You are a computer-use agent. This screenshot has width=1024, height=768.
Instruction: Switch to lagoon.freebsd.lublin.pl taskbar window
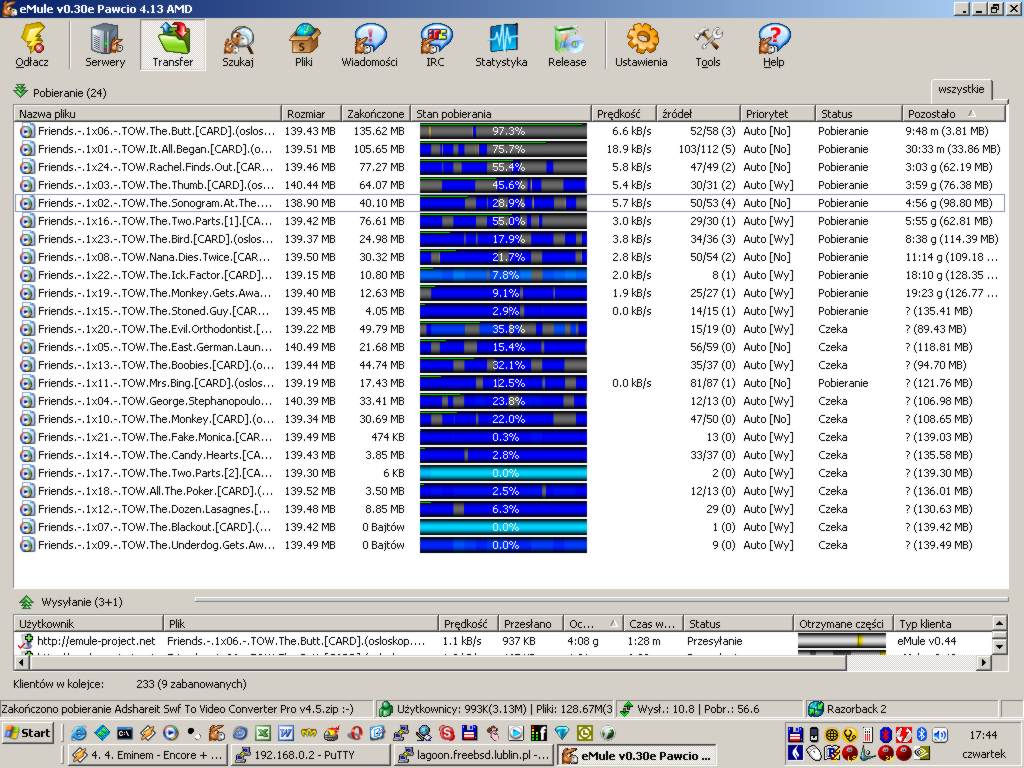pos(474,755)
